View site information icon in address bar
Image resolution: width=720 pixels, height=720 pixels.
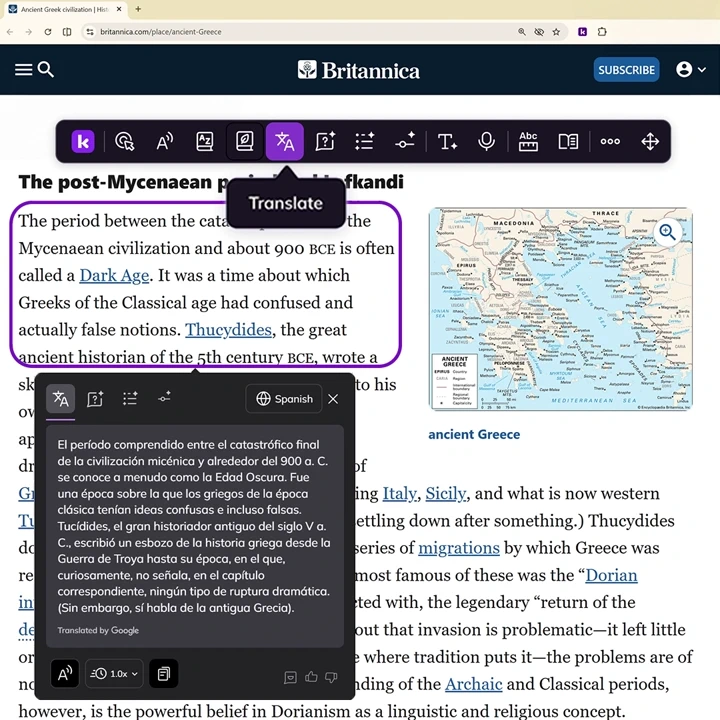pos(90,32)
